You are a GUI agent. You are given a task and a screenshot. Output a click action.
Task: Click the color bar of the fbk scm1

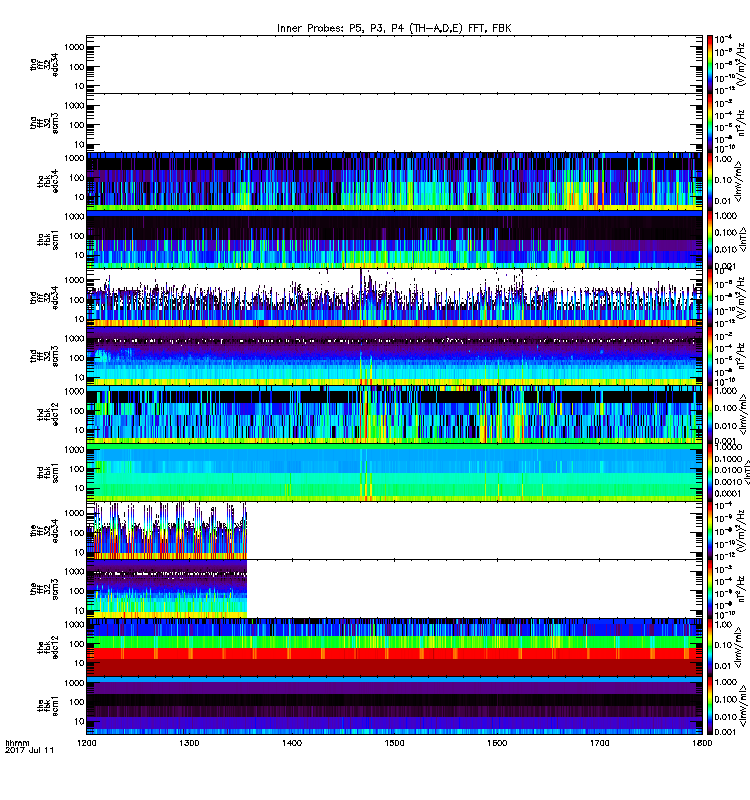(710, 706)
